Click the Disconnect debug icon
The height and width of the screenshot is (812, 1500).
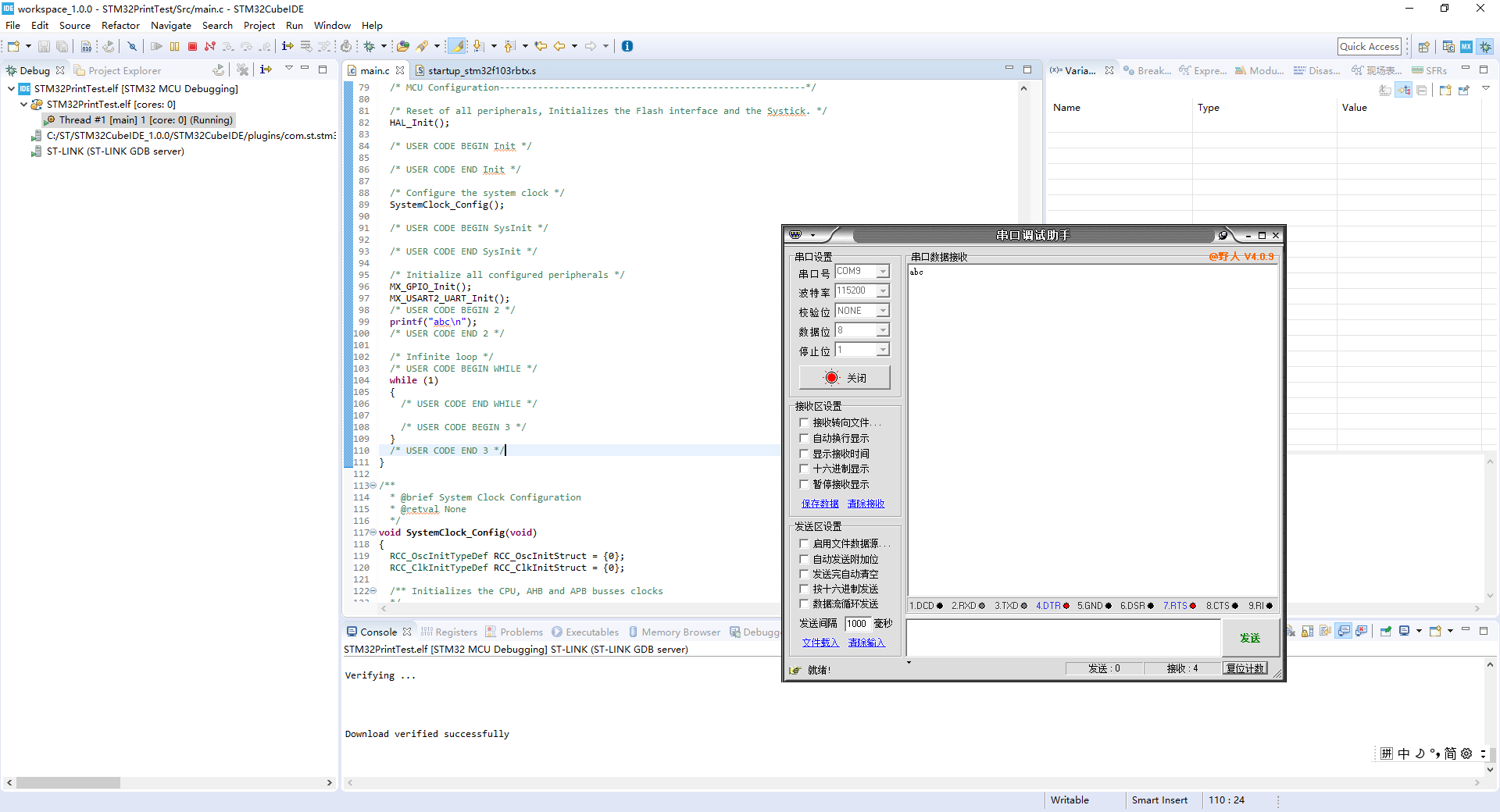pyautogui.click(x=210, y=47)
